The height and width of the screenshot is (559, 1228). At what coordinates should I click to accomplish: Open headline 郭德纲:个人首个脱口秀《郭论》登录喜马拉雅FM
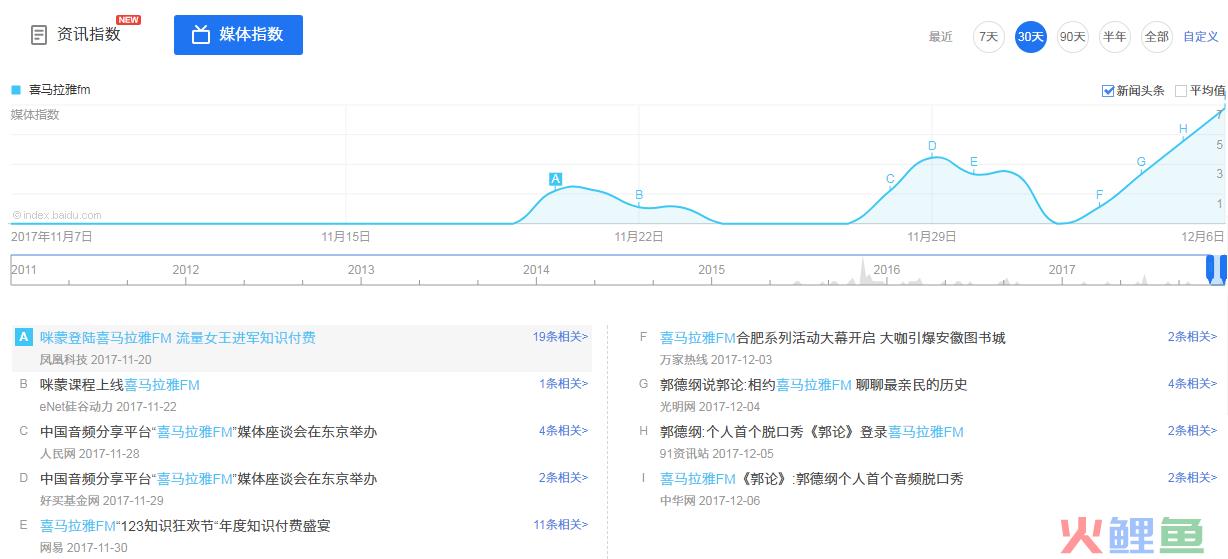(x=812, y=432)
